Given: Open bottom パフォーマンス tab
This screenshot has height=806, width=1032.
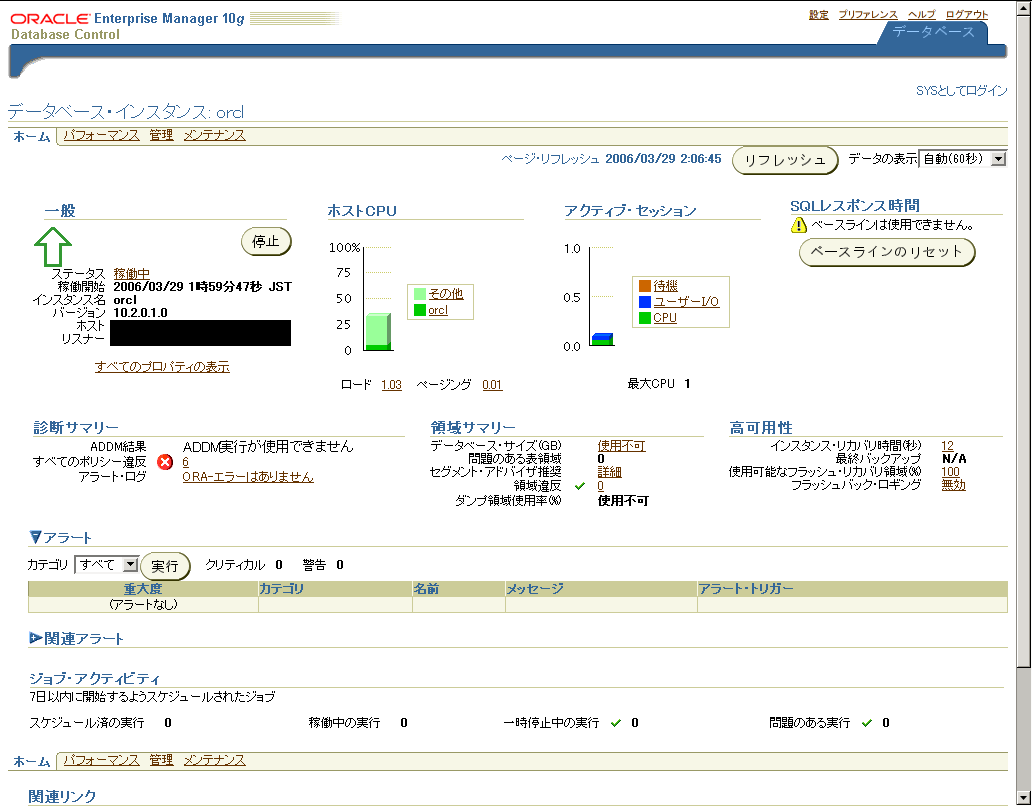Looking at the screenshot, I should pyautogui.click(x=101, y=760).
